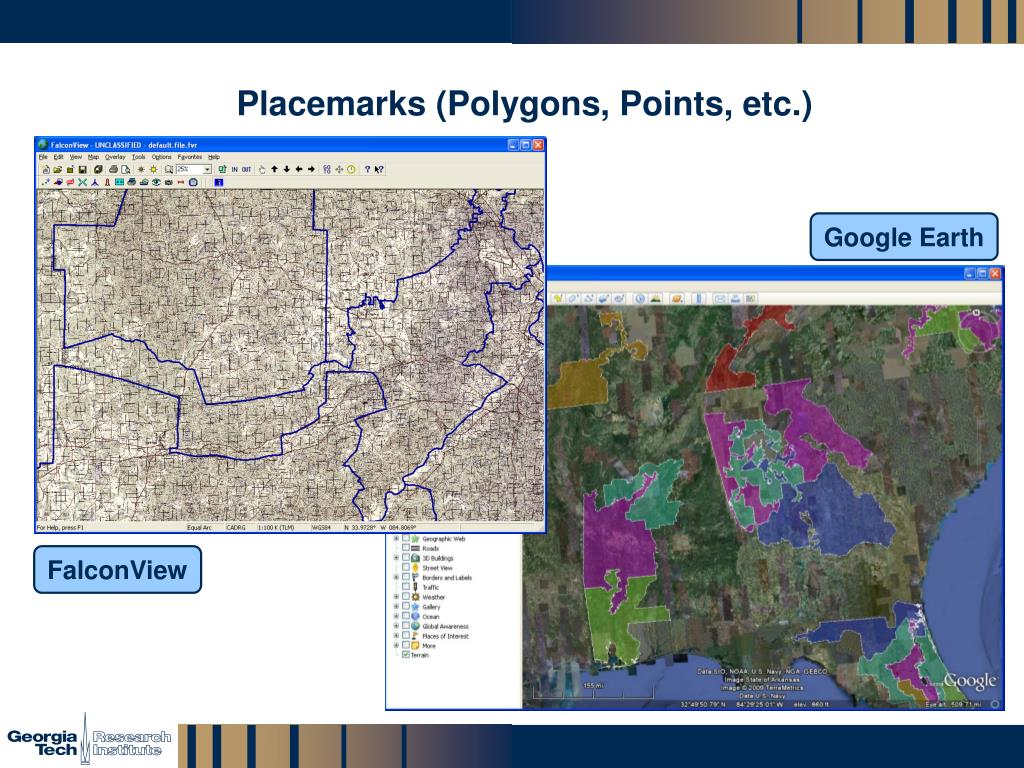Click the pan down arrow
This screenshot has width=1024, height=768.
click(287, 169)
